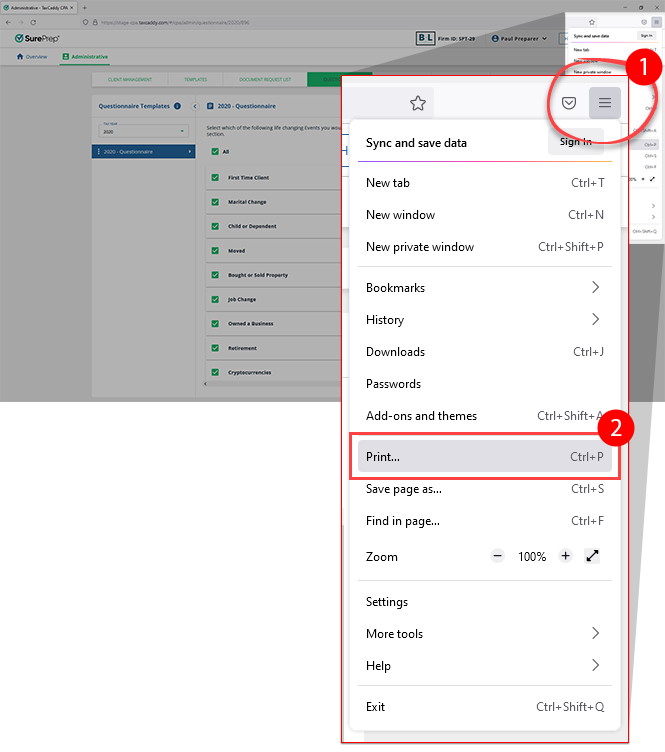The image size is (665, 752).
Task: Uncheck the Child or Dependent checkbox
Action: 215,226
